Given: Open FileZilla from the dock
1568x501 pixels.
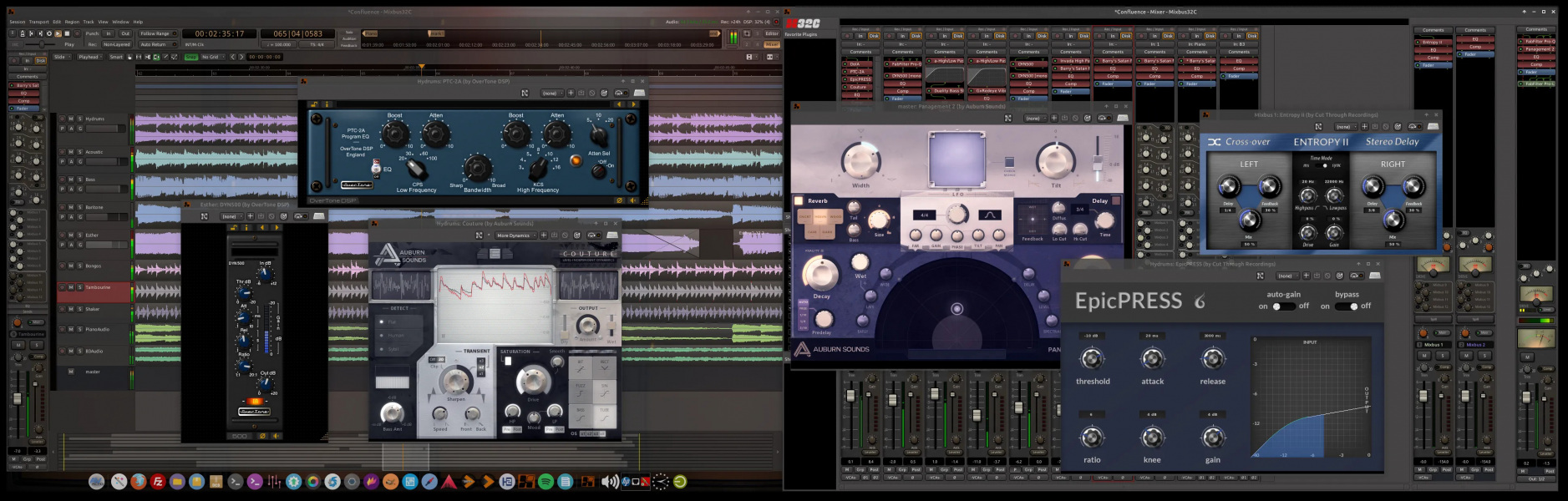Looking at the screenshot, I should [158, 482].
